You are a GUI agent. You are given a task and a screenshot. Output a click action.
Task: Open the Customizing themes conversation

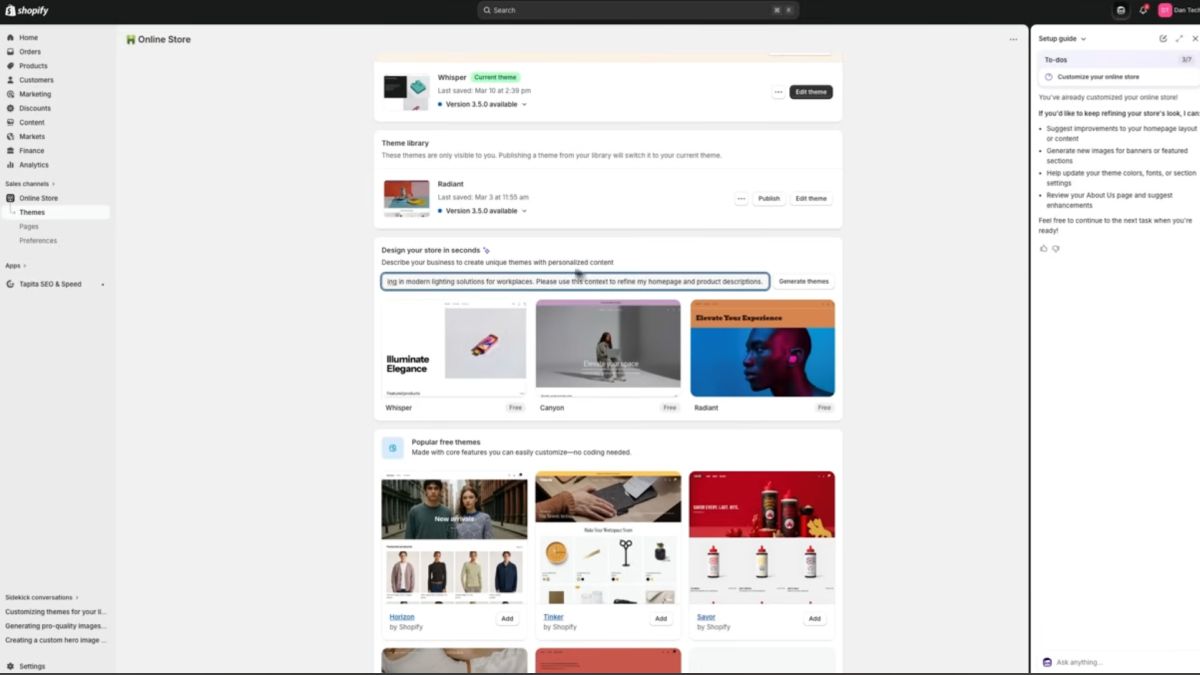click(x=56, y=611)
